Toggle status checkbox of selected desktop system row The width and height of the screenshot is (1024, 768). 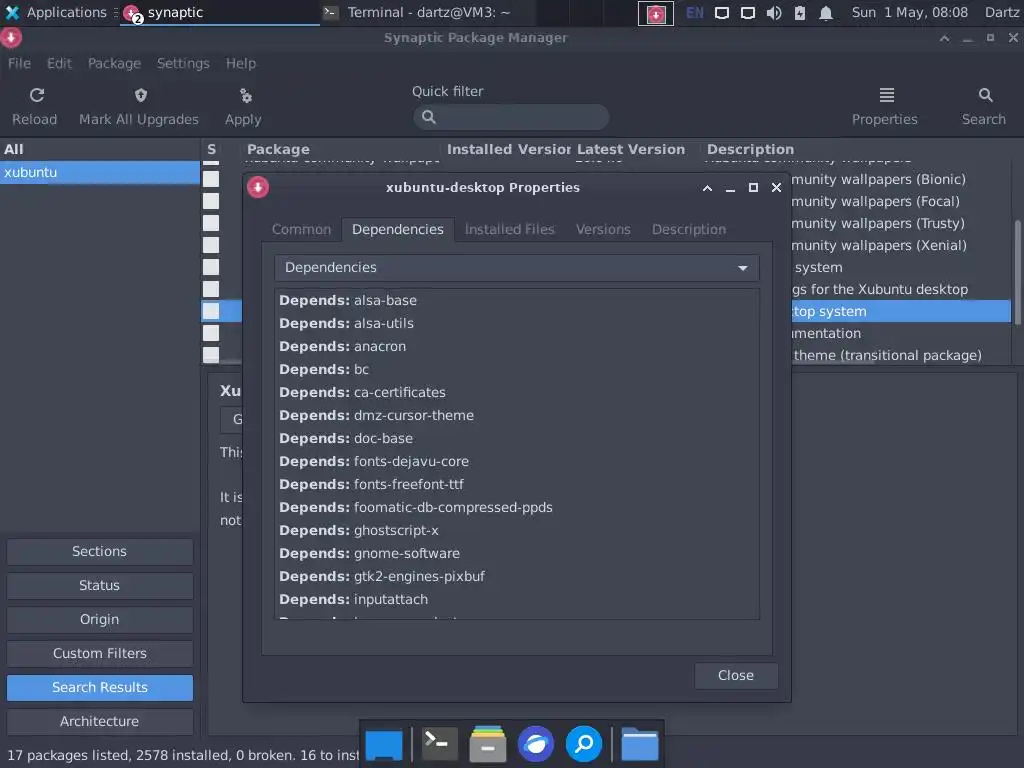211,311
